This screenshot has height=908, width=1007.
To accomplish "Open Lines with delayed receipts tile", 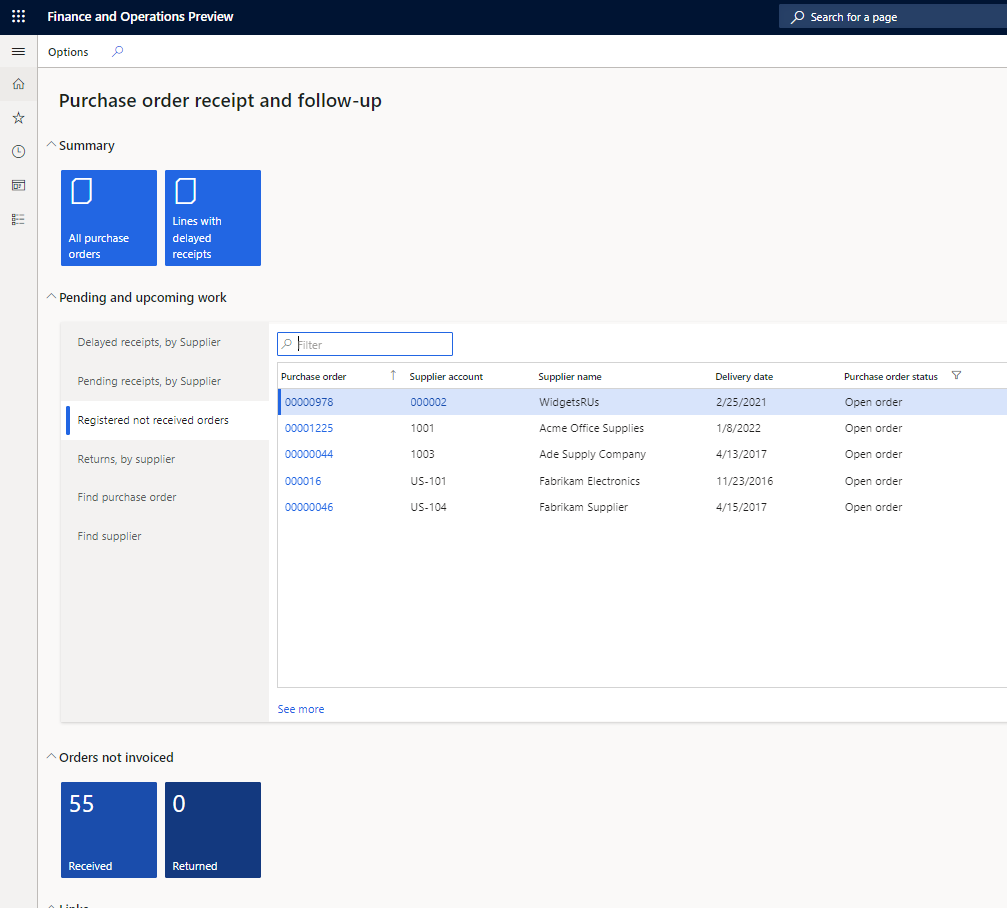I will click(x=213, y=218).
